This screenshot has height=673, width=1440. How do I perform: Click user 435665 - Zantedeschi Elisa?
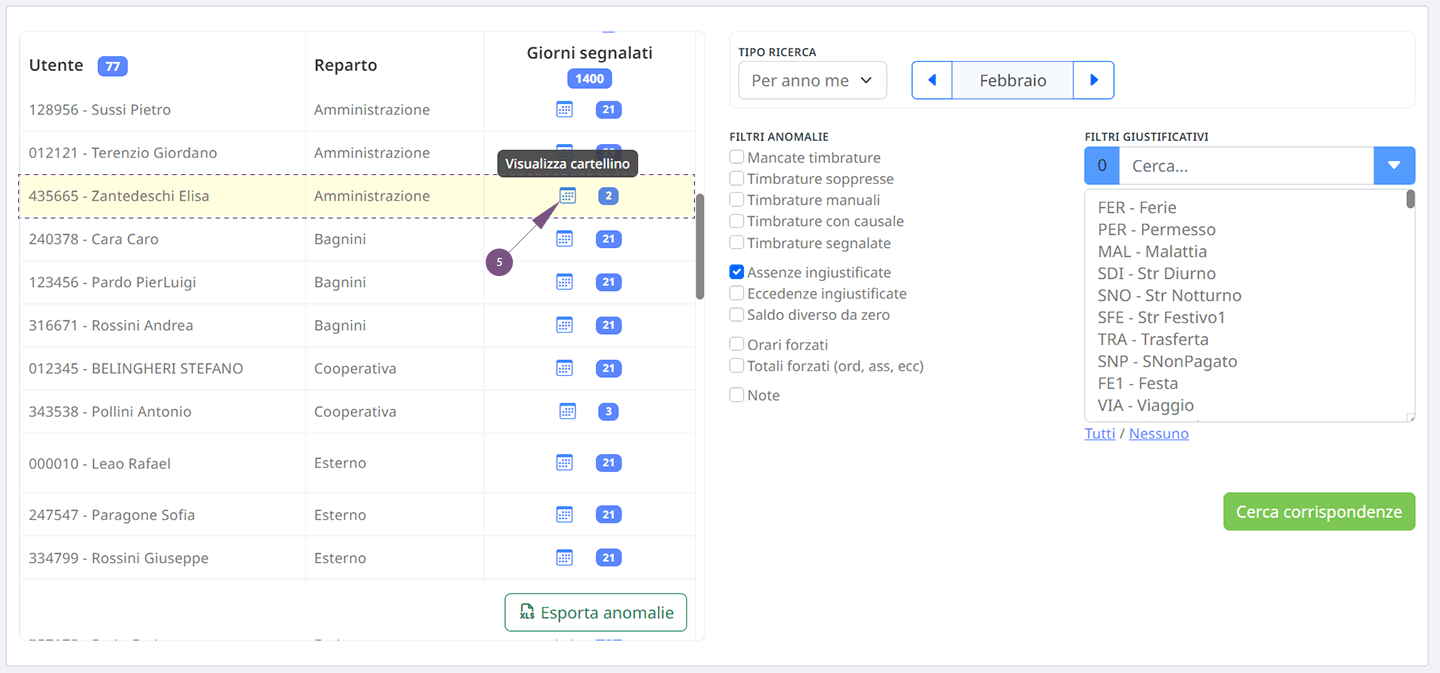119,196
